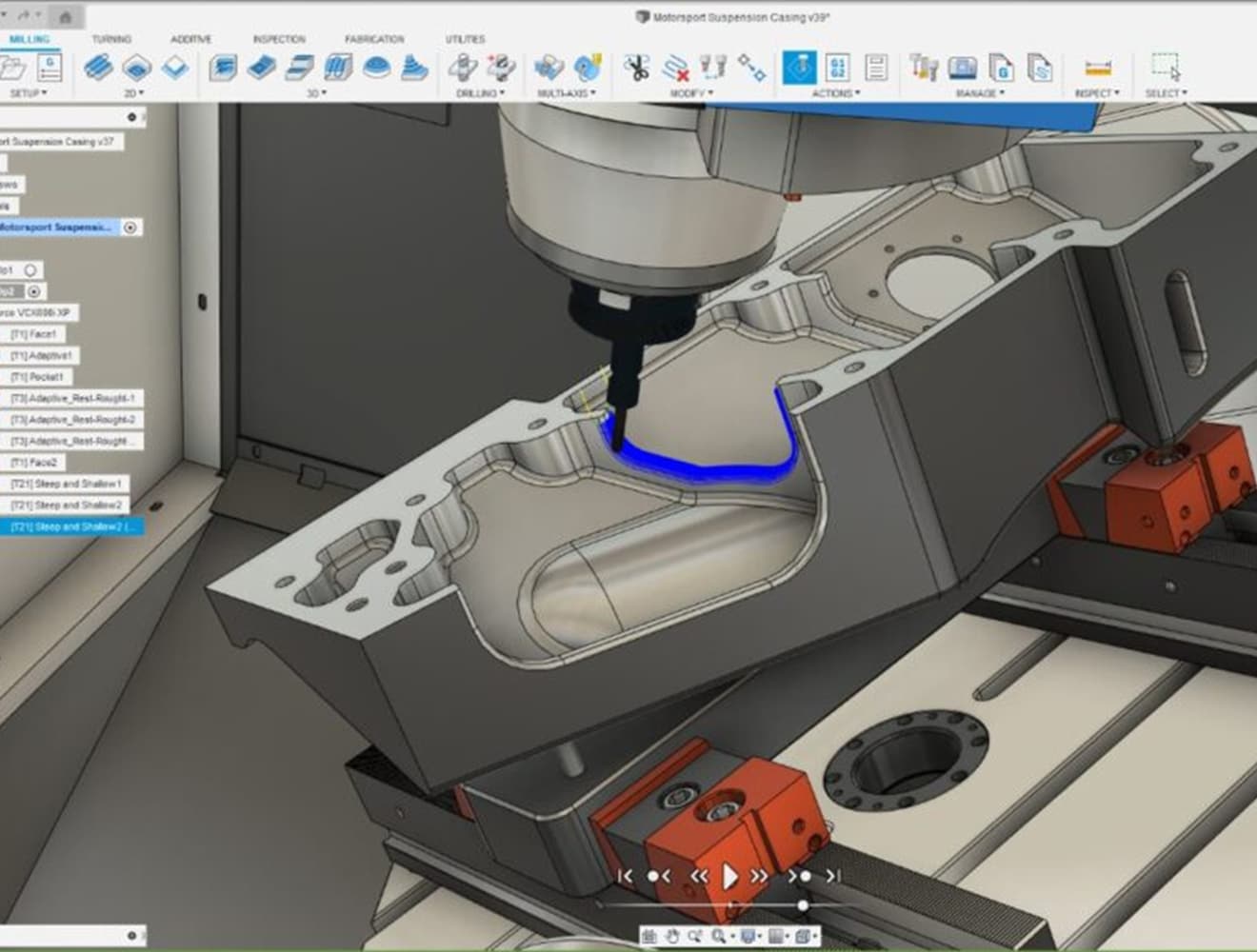Toggle the second setup's active radio button
The height and width of the screenshot is (952, 1257).
click(x=34, y=291)
